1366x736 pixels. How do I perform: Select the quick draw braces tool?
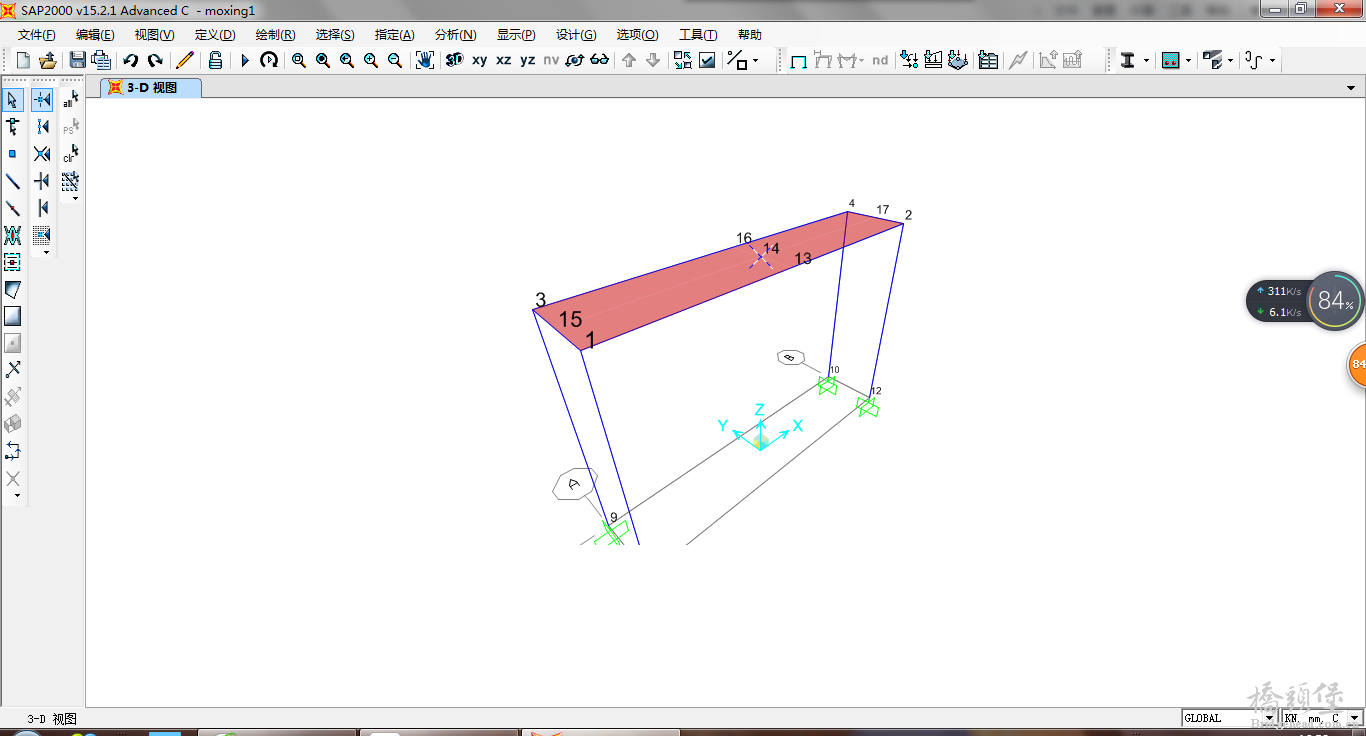click(13, 235)
